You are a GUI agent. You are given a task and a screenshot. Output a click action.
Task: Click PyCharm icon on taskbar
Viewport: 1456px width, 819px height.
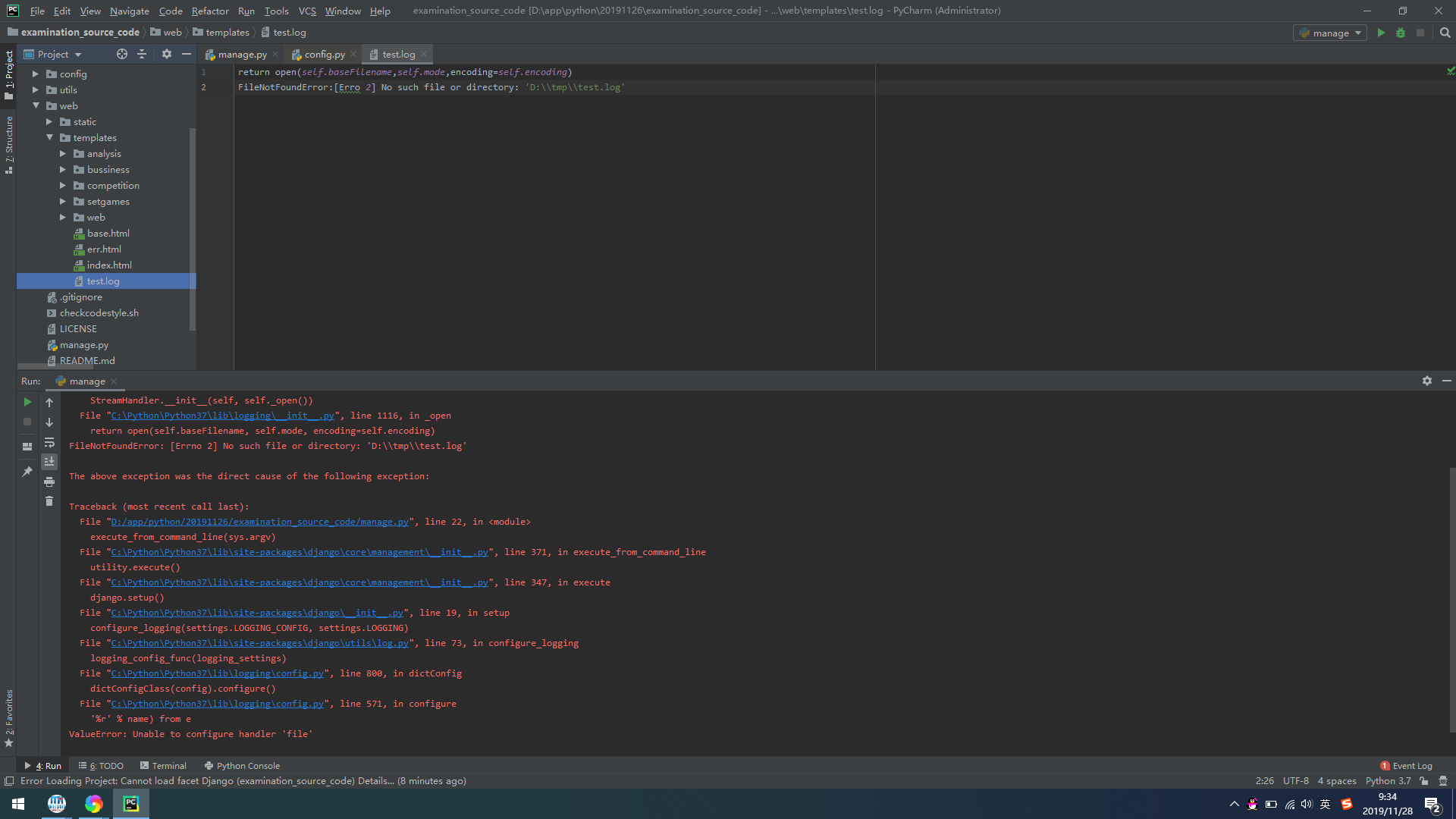click(131, 804)
